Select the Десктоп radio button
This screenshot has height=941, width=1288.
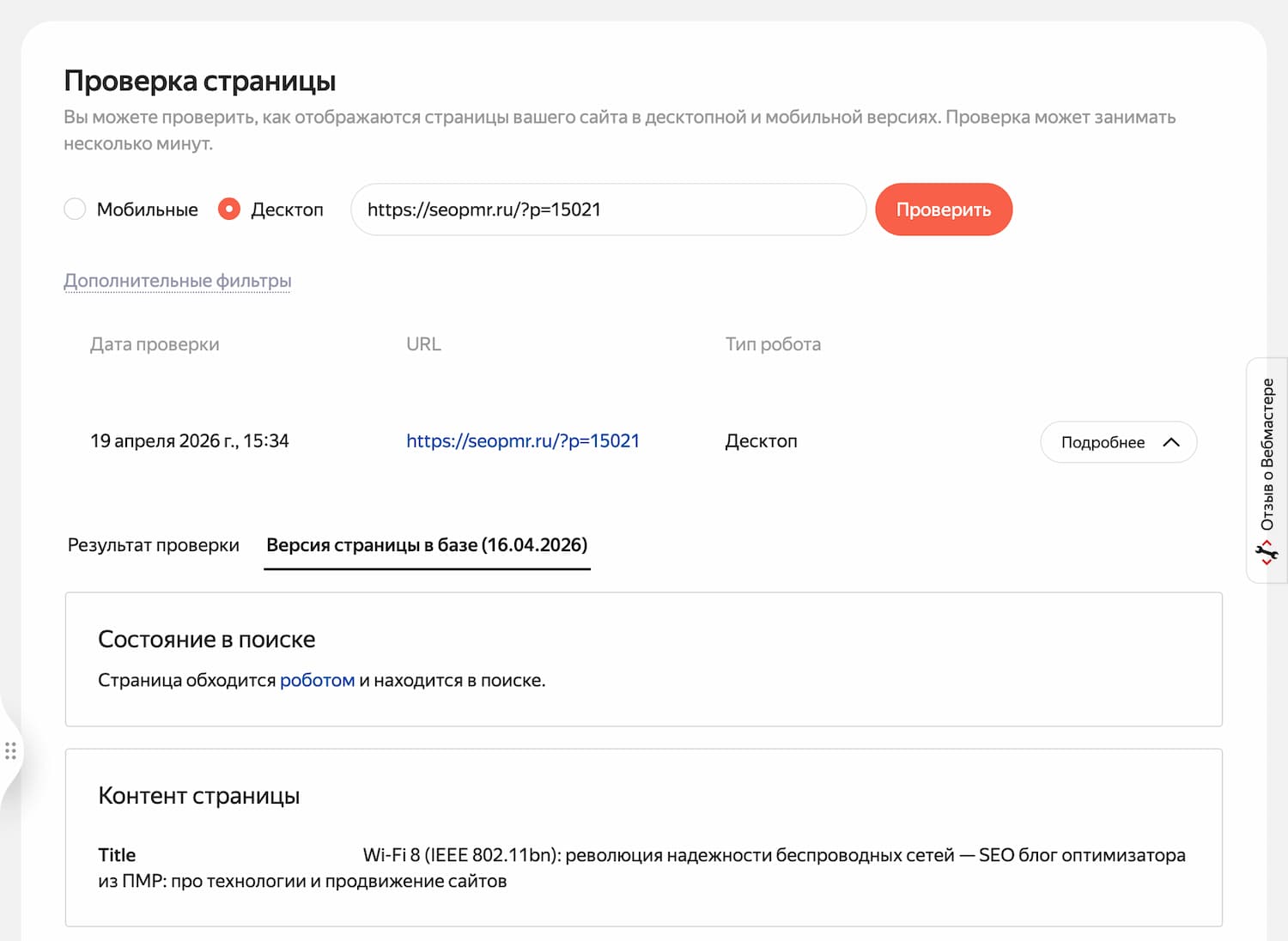(229, 209)
